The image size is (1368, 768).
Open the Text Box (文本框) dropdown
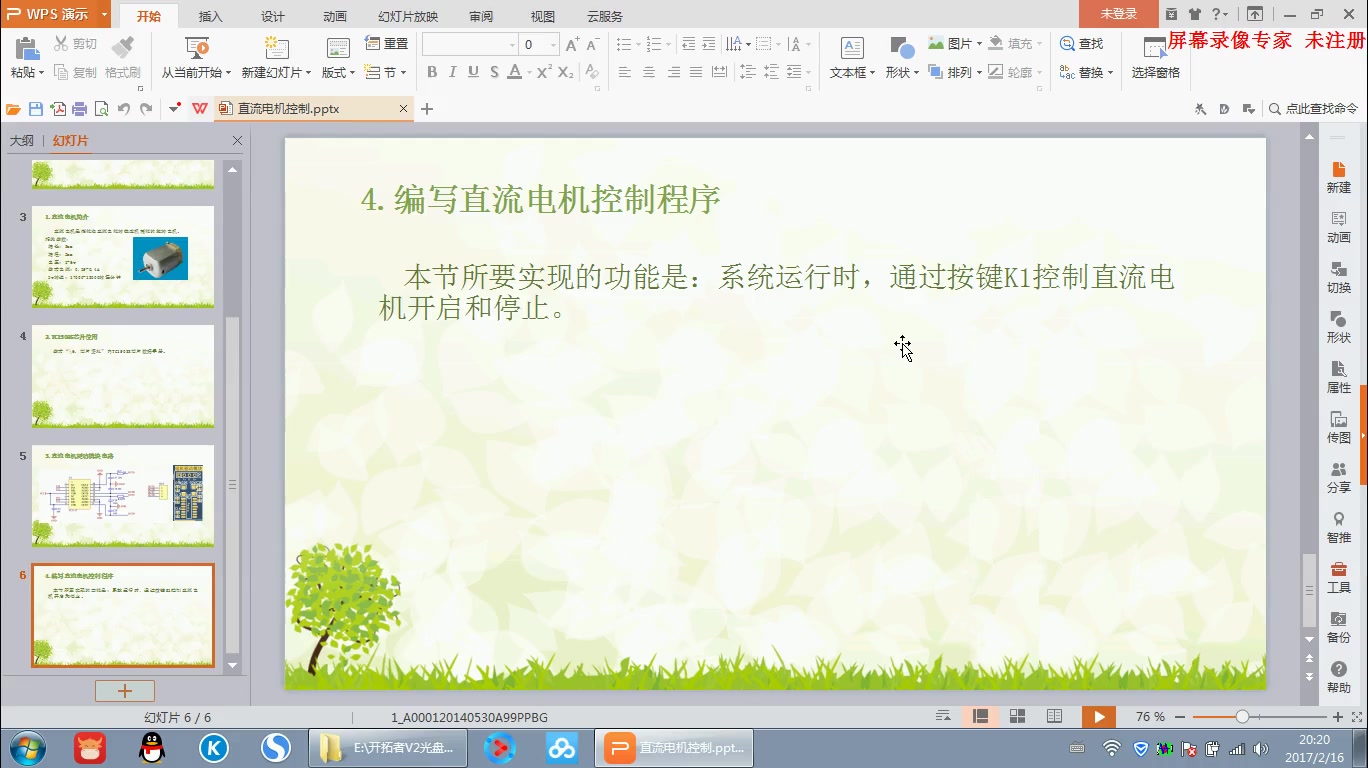(x=852, y=72)
